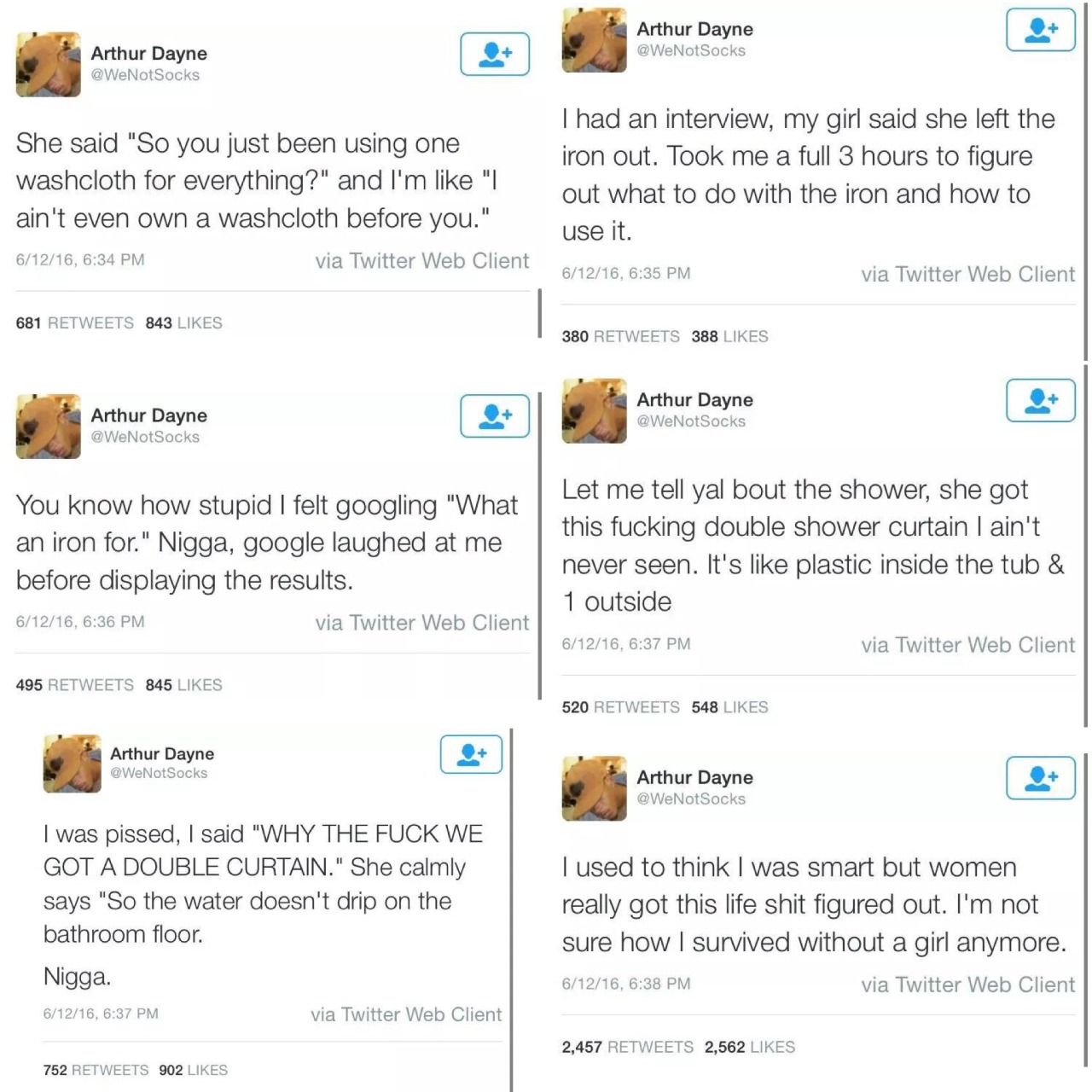
Task: View the 681 Retweets list
Action: [75, 323]
